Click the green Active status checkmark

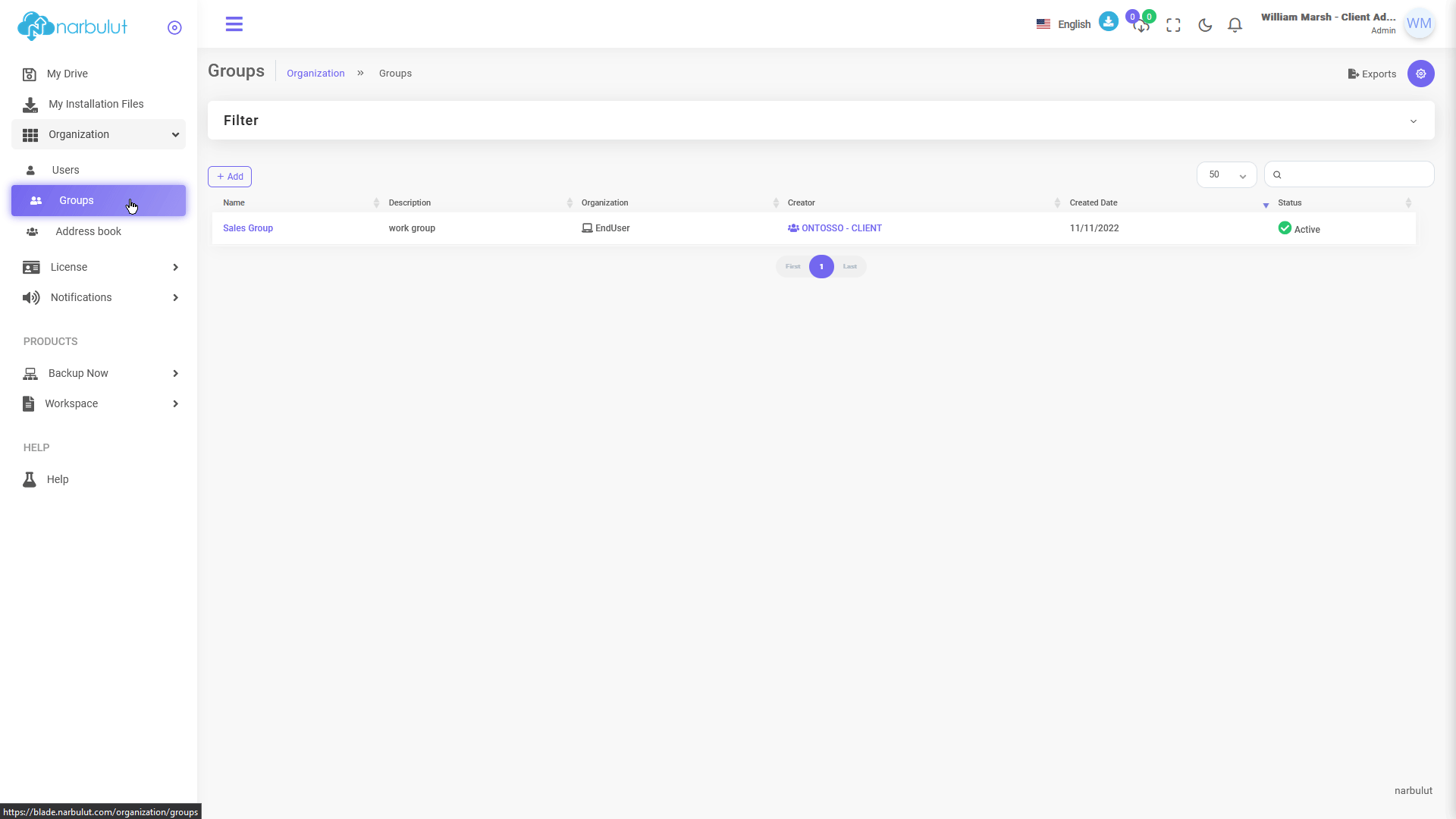click(x=1285, y=228)
